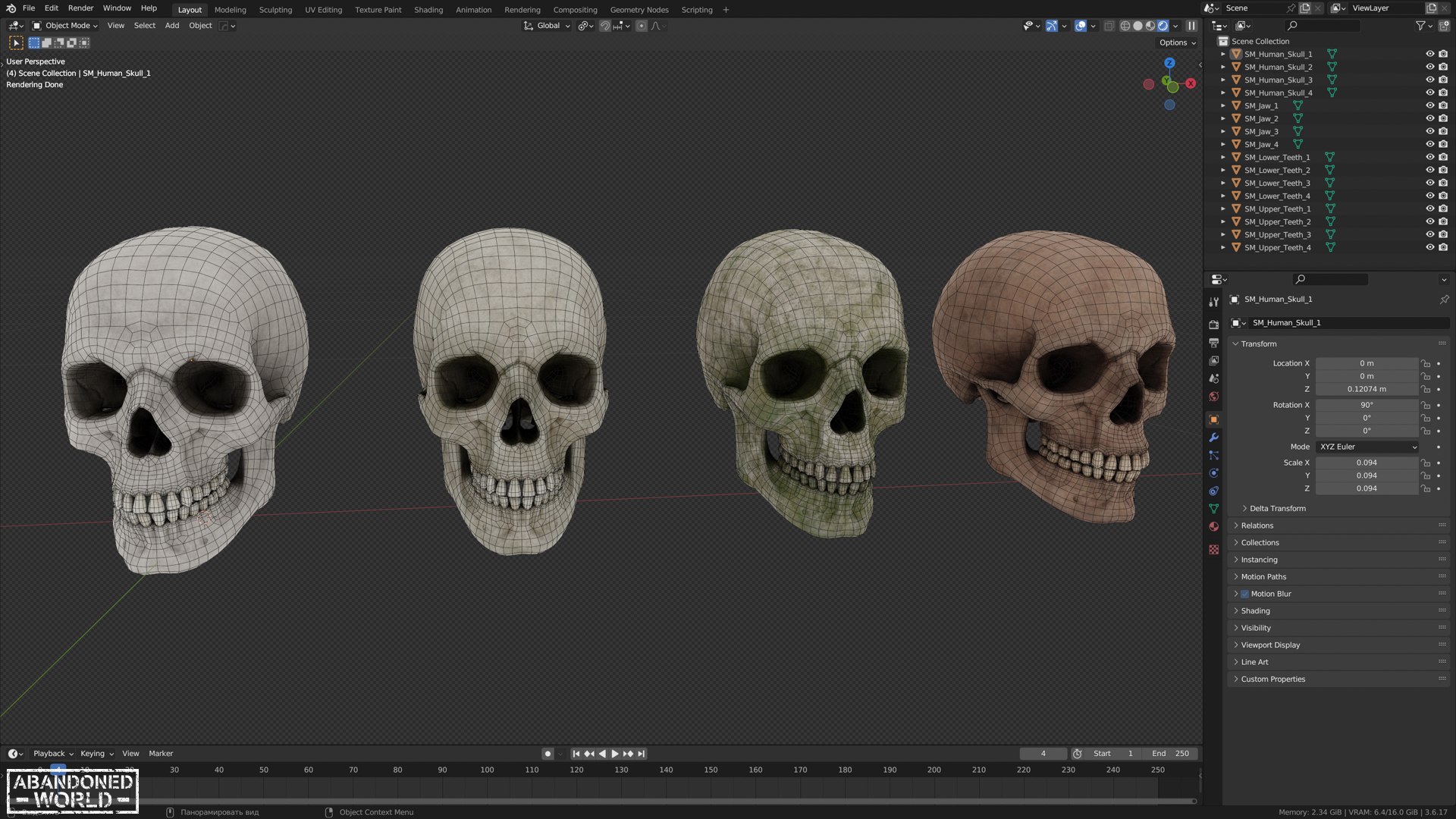
Task: Switch to solid viewport shading
Action: click(1137, 26)
